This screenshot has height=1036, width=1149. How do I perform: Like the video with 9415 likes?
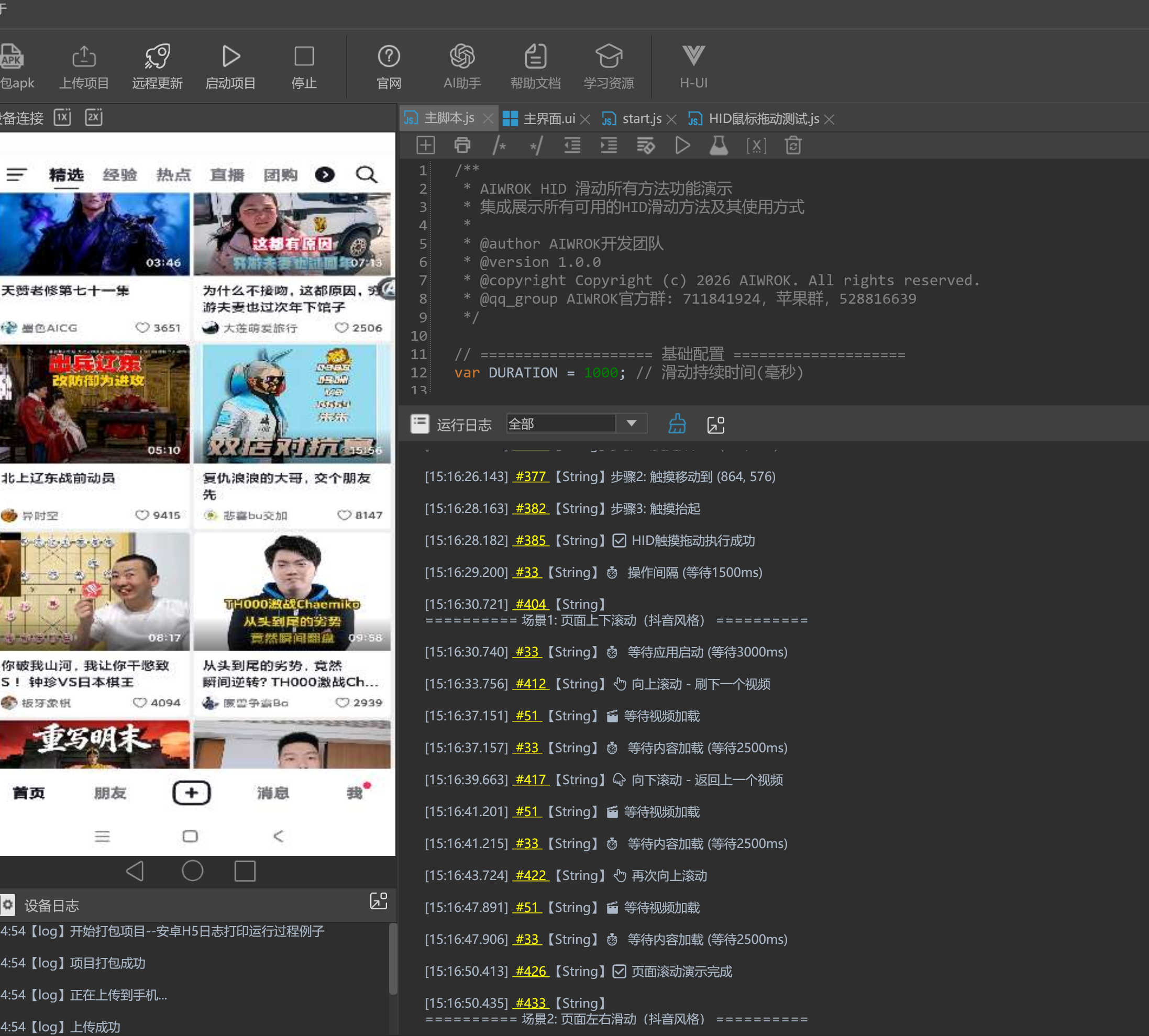(x=142, y=515)
